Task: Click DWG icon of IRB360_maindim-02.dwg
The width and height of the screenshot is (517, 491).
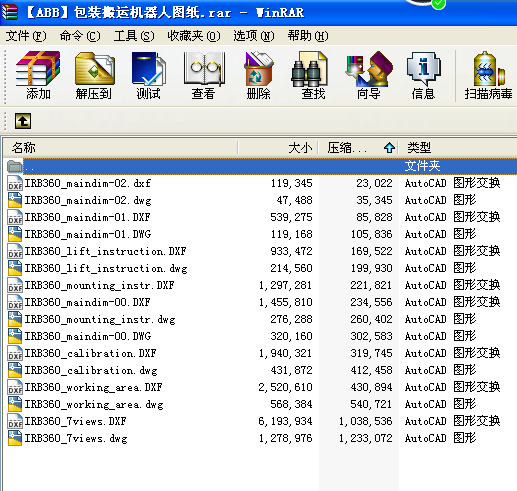Action: click(15, 200)
